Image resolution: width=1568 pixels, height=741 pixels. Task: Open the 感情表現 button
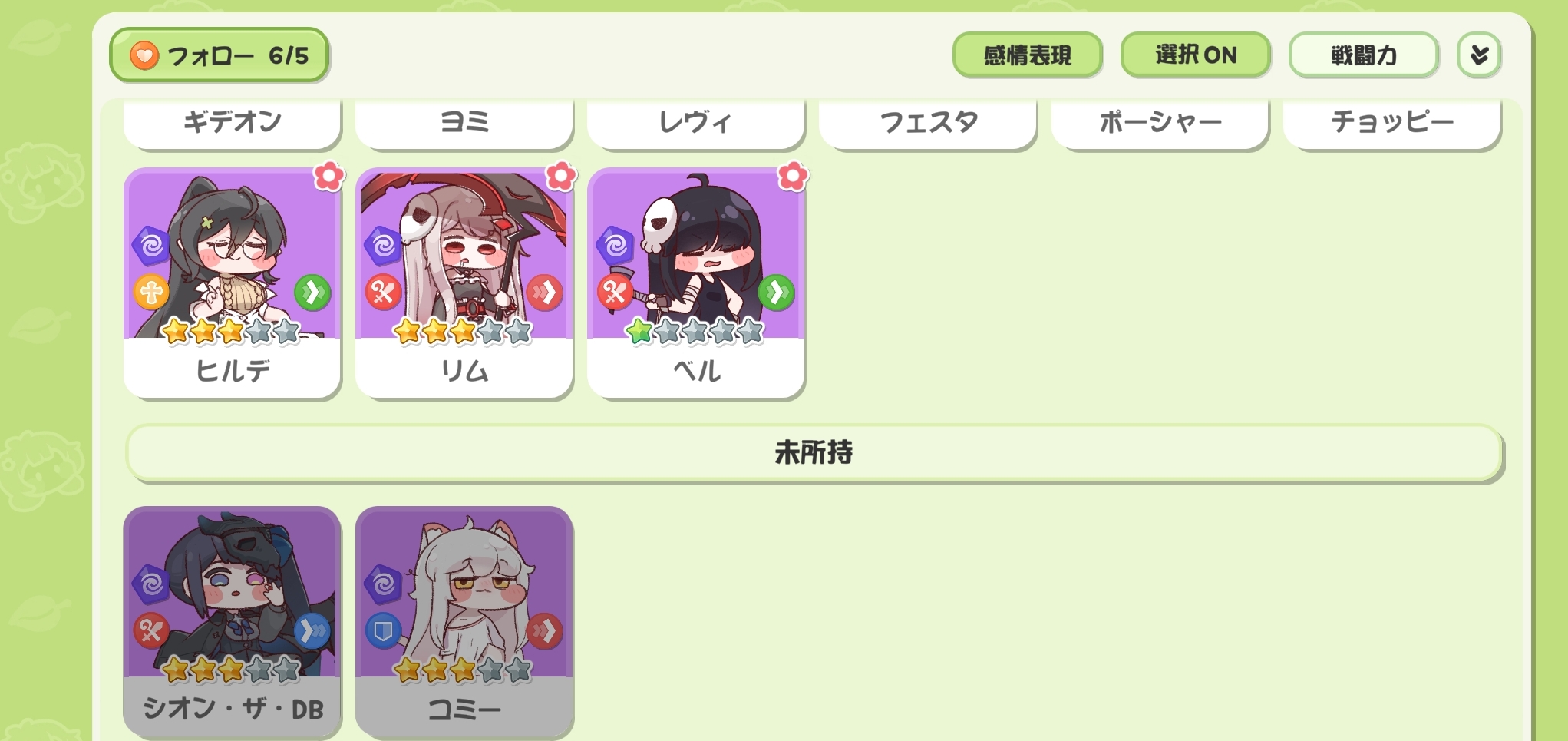coord(1027,55)
